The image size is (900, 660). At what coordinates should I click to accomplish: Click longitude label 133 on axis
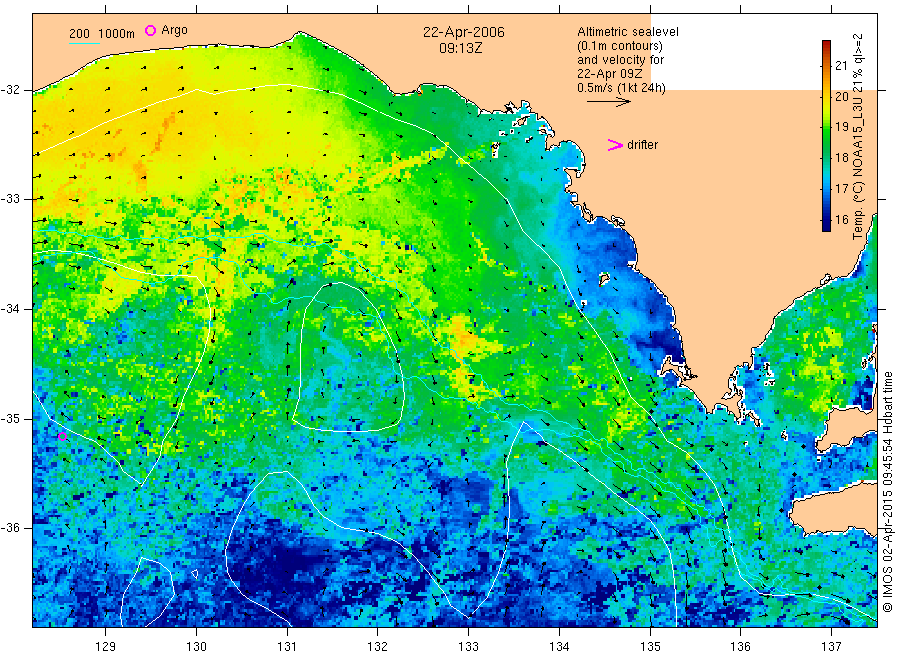click(468, 647)
